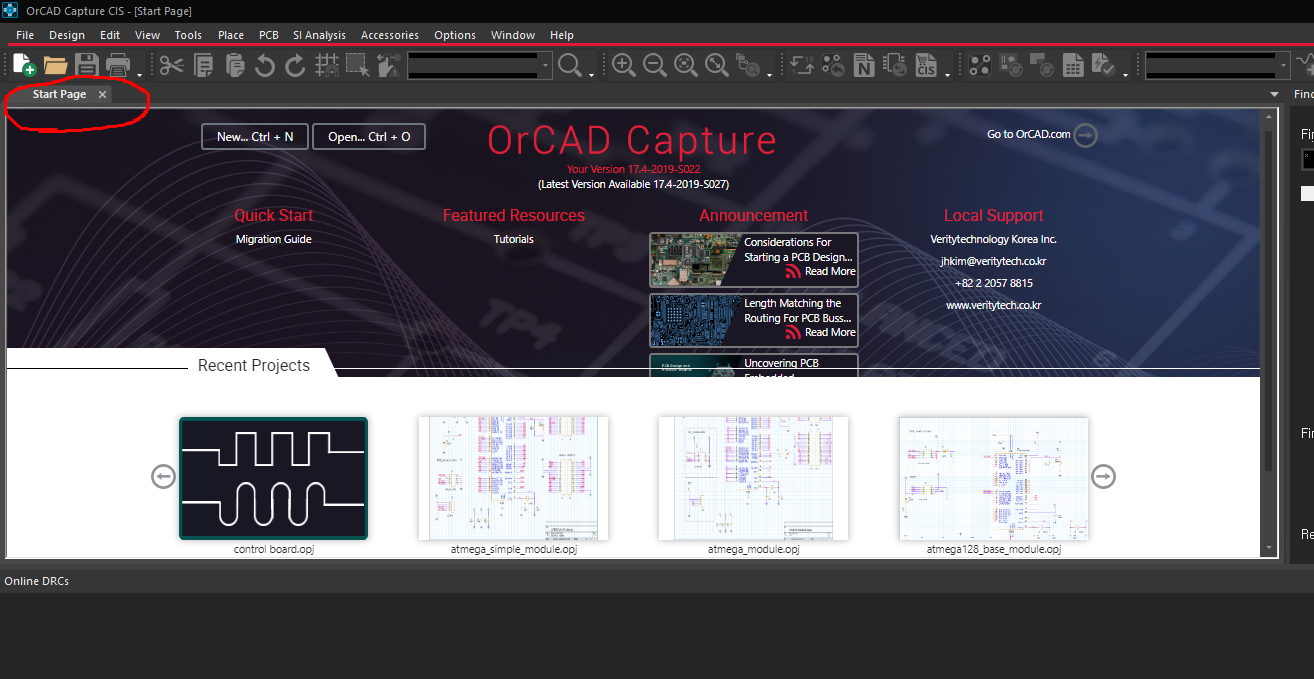Click the zoom to all icon

(x=717, y=66)
